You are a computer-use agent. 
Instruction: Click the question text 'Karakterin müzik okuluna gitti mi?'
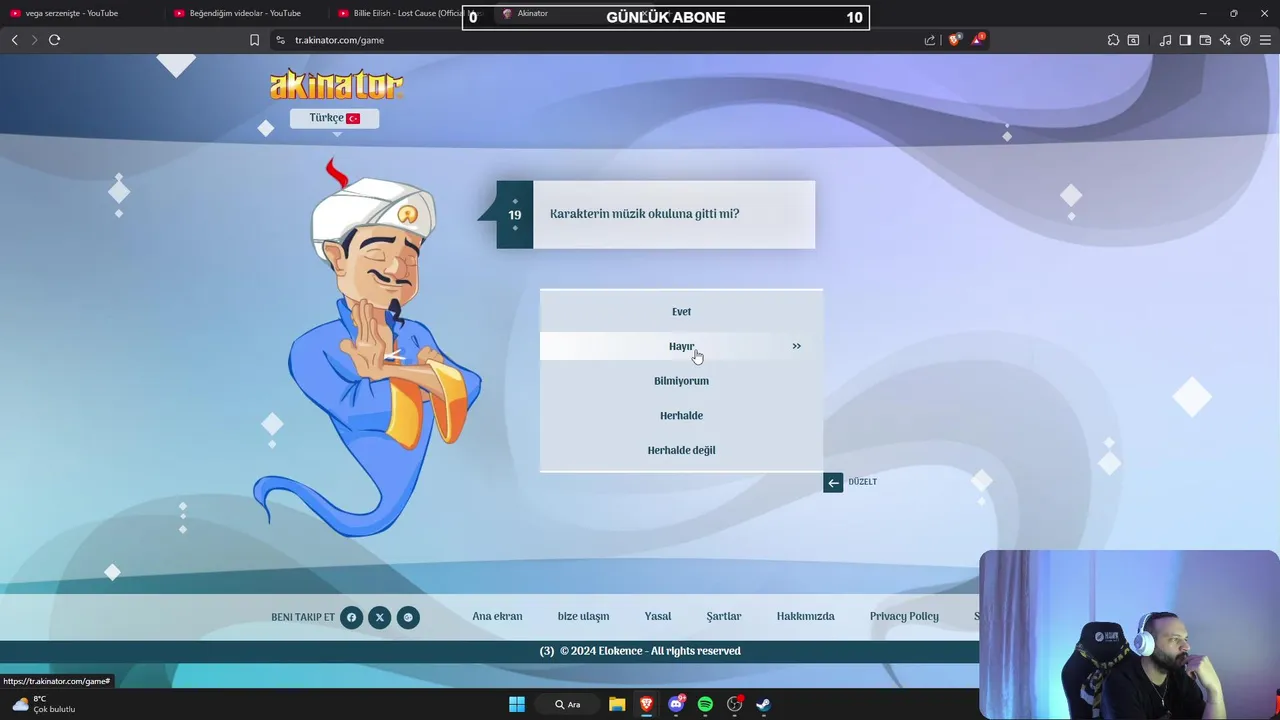(644, 214)
